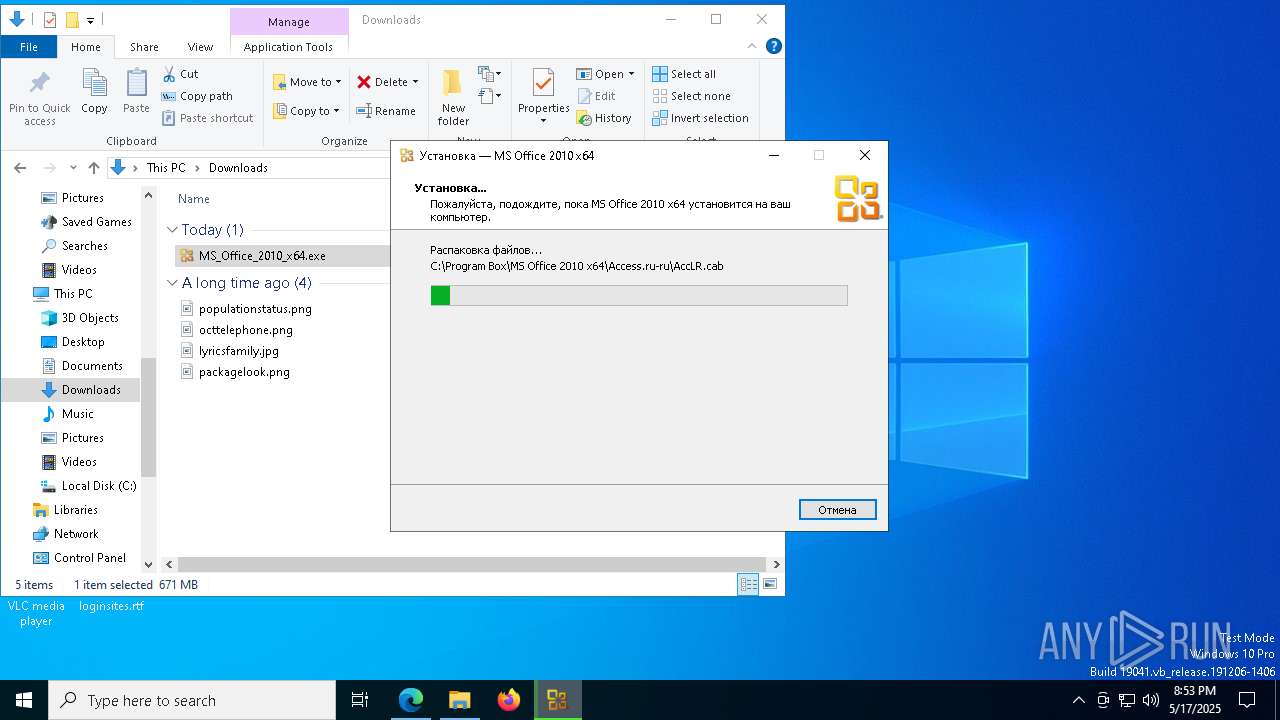Image resolution: width=1280 pixels, height=720 pixels.
Task: Click Invert selection in ribbon
Action: tap(700, 118)
